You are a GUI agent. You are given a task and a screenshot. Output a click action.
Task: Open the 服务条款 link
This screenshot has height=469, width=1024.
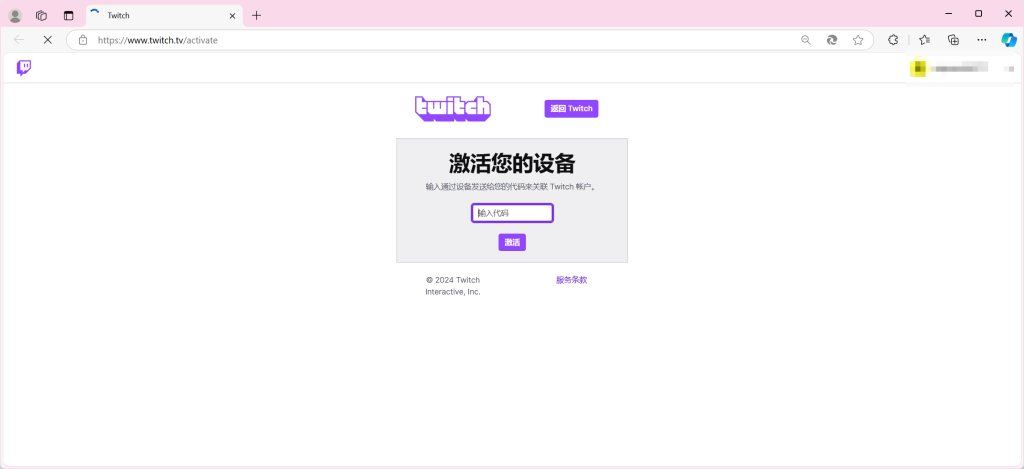point(571,280)
